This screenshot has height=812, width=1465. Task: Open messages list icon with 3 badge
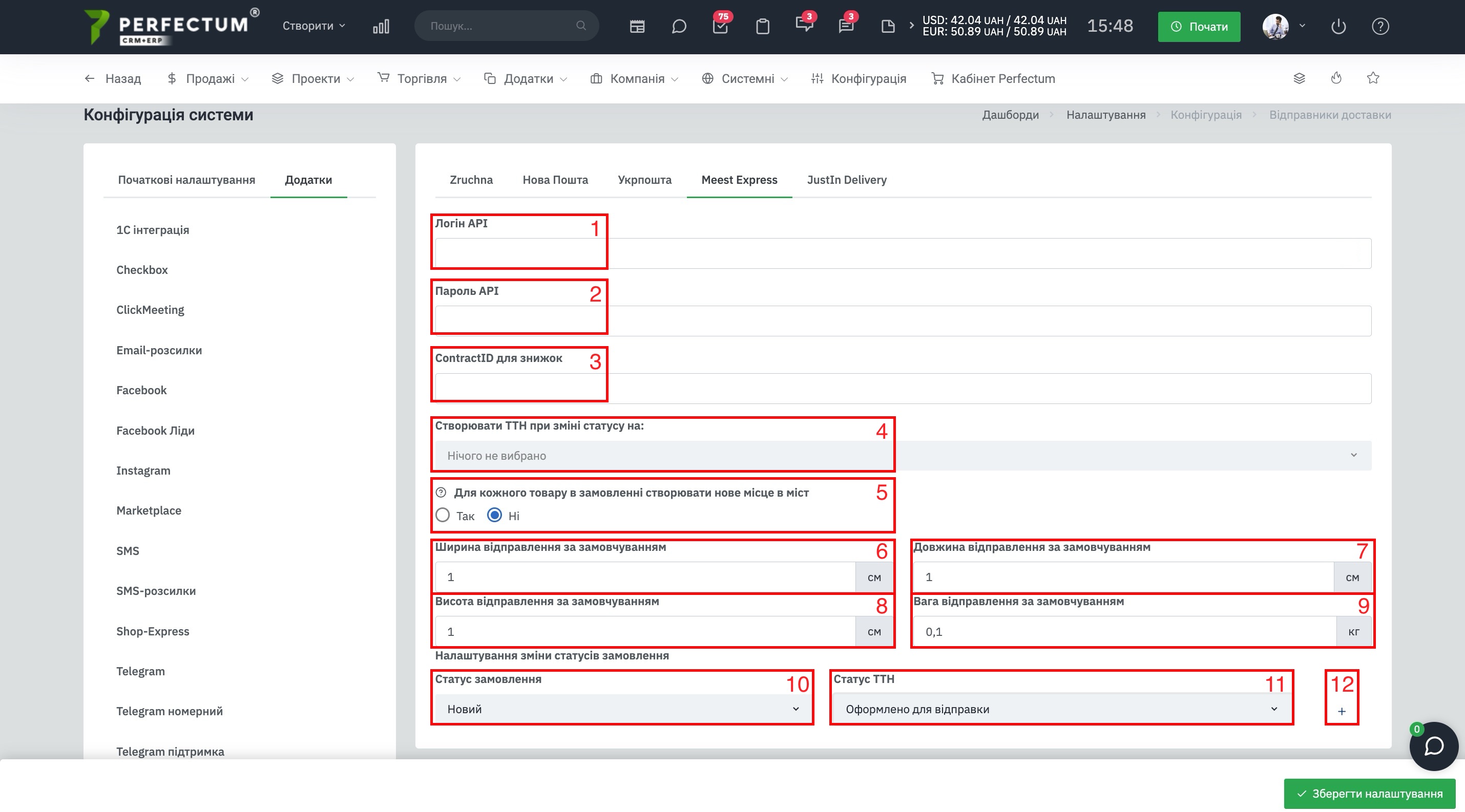click(x=846, y=25)
